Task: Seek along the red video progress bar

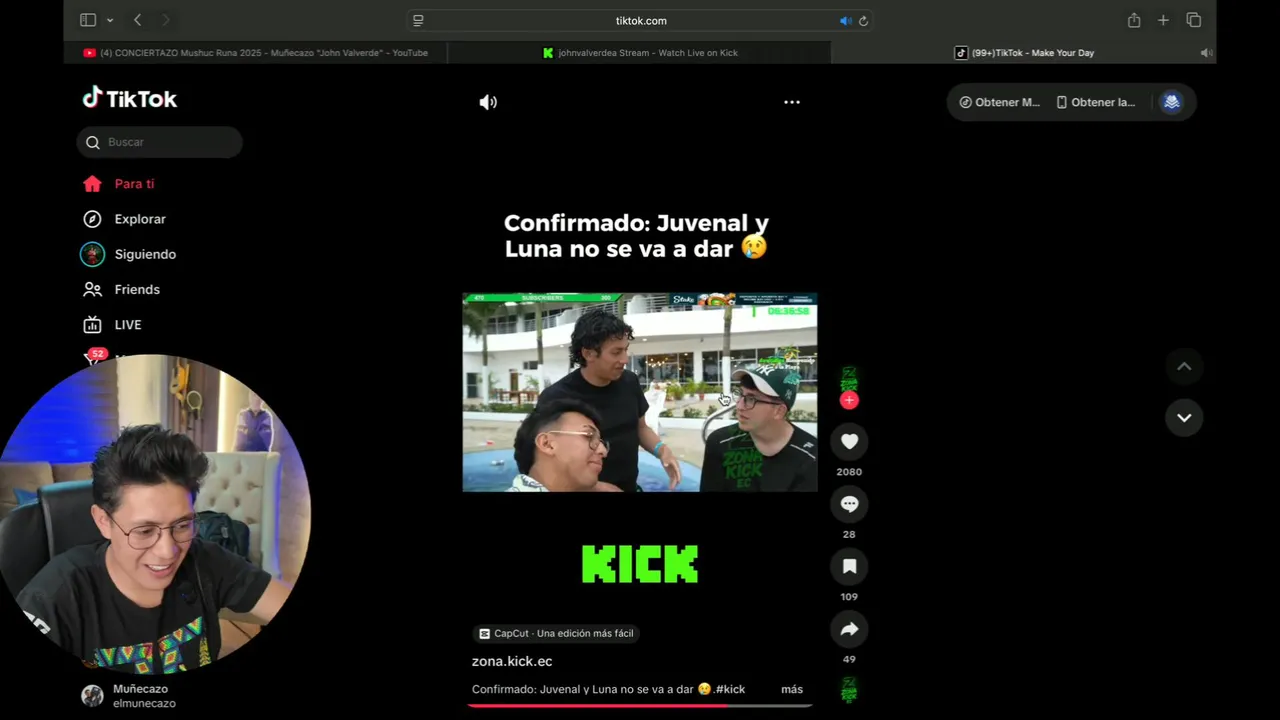Action: point(640,705)
